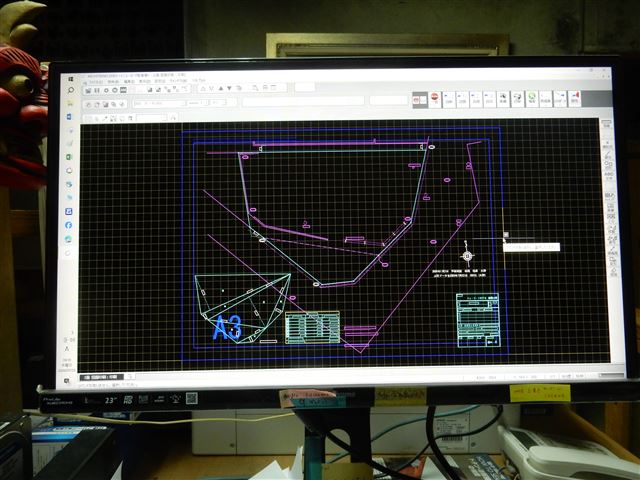Screen dimensions: 640x480
Task: Open the small numeric dropdown in second row
Action: [198, 103]
